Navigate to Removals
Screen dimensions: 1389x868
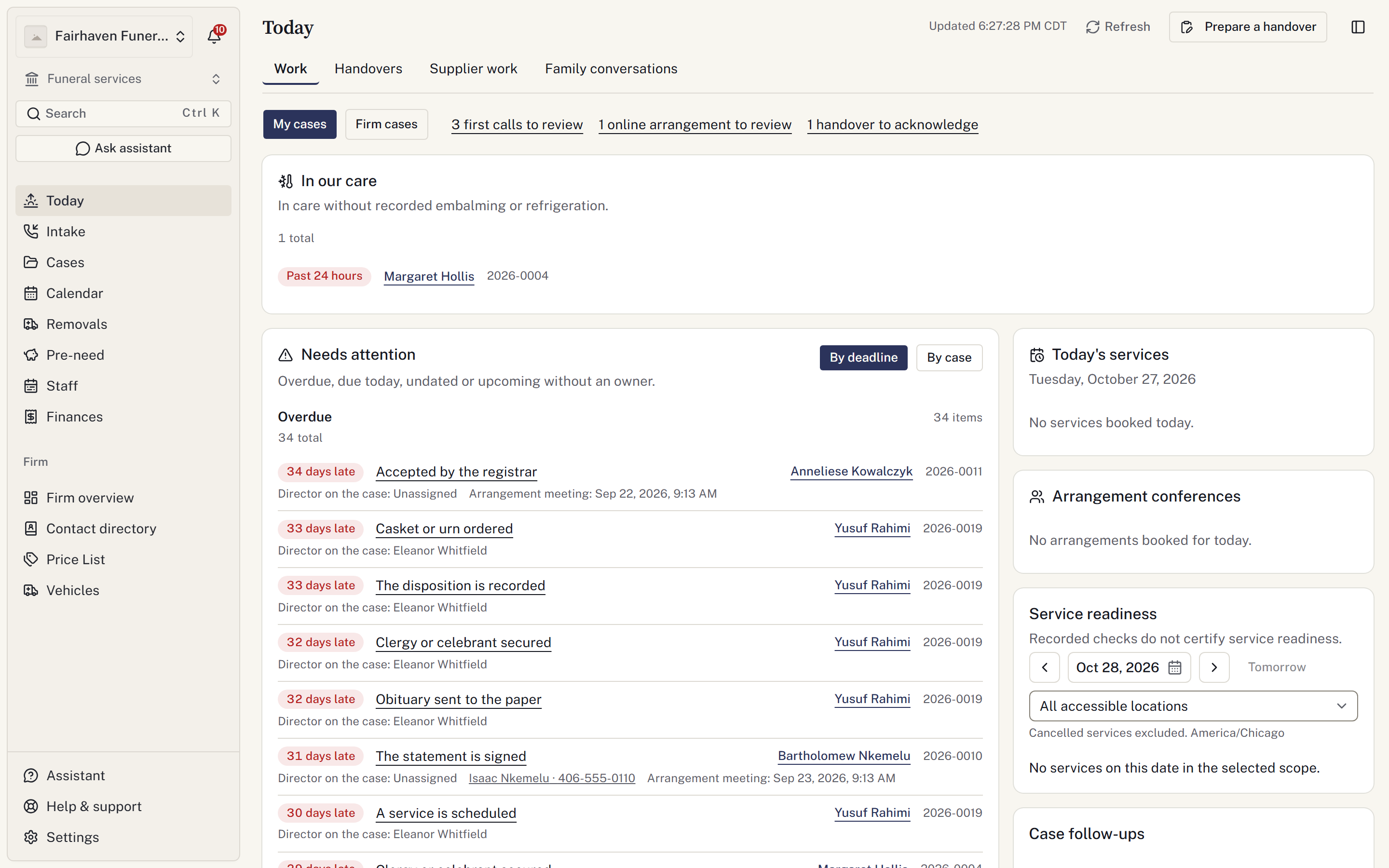123,325
